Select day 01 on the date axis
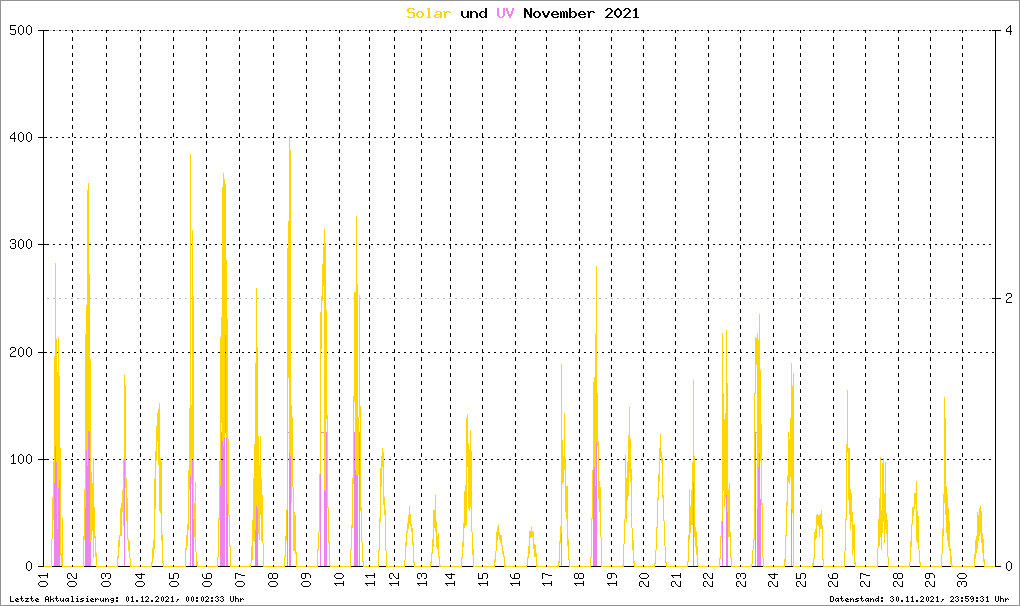The width and height of the screenshot is (1020, 606). (42, 580)
